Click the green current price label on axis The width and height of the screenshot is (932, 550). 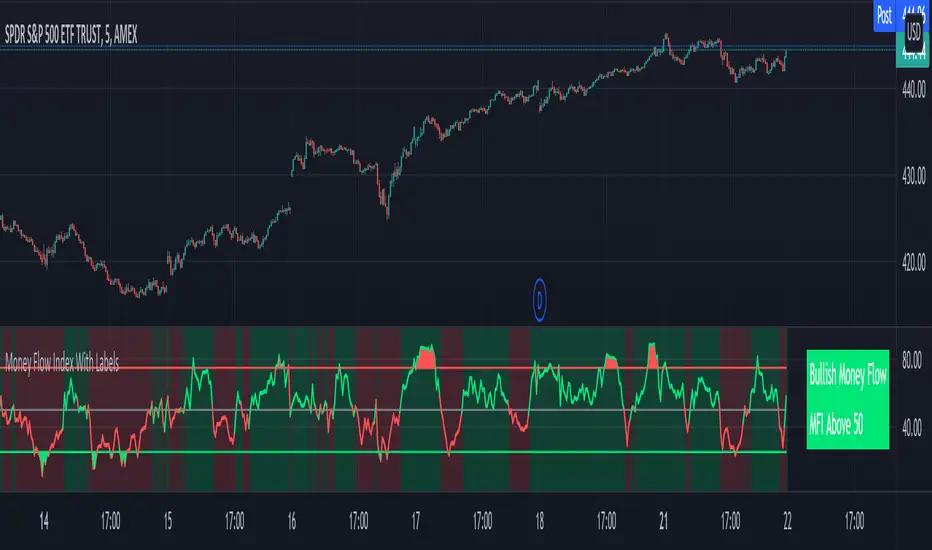click(912, 54)
